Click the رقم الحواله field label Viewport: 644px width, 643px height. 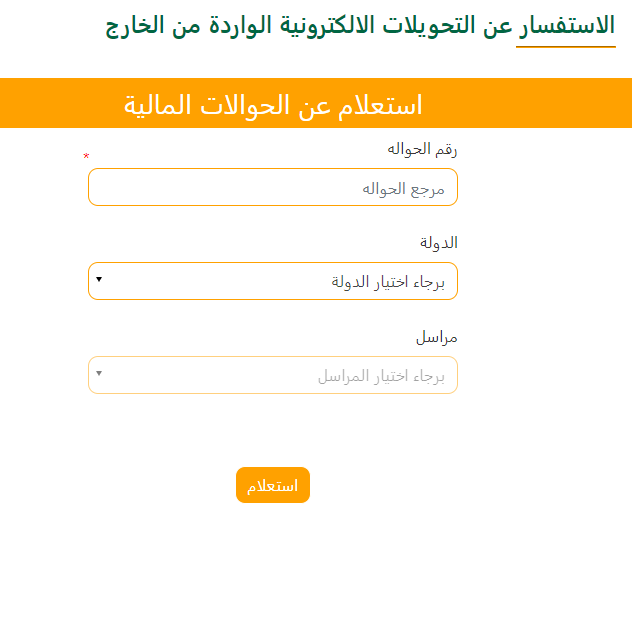pyautogui.click(x=422, y=150)
